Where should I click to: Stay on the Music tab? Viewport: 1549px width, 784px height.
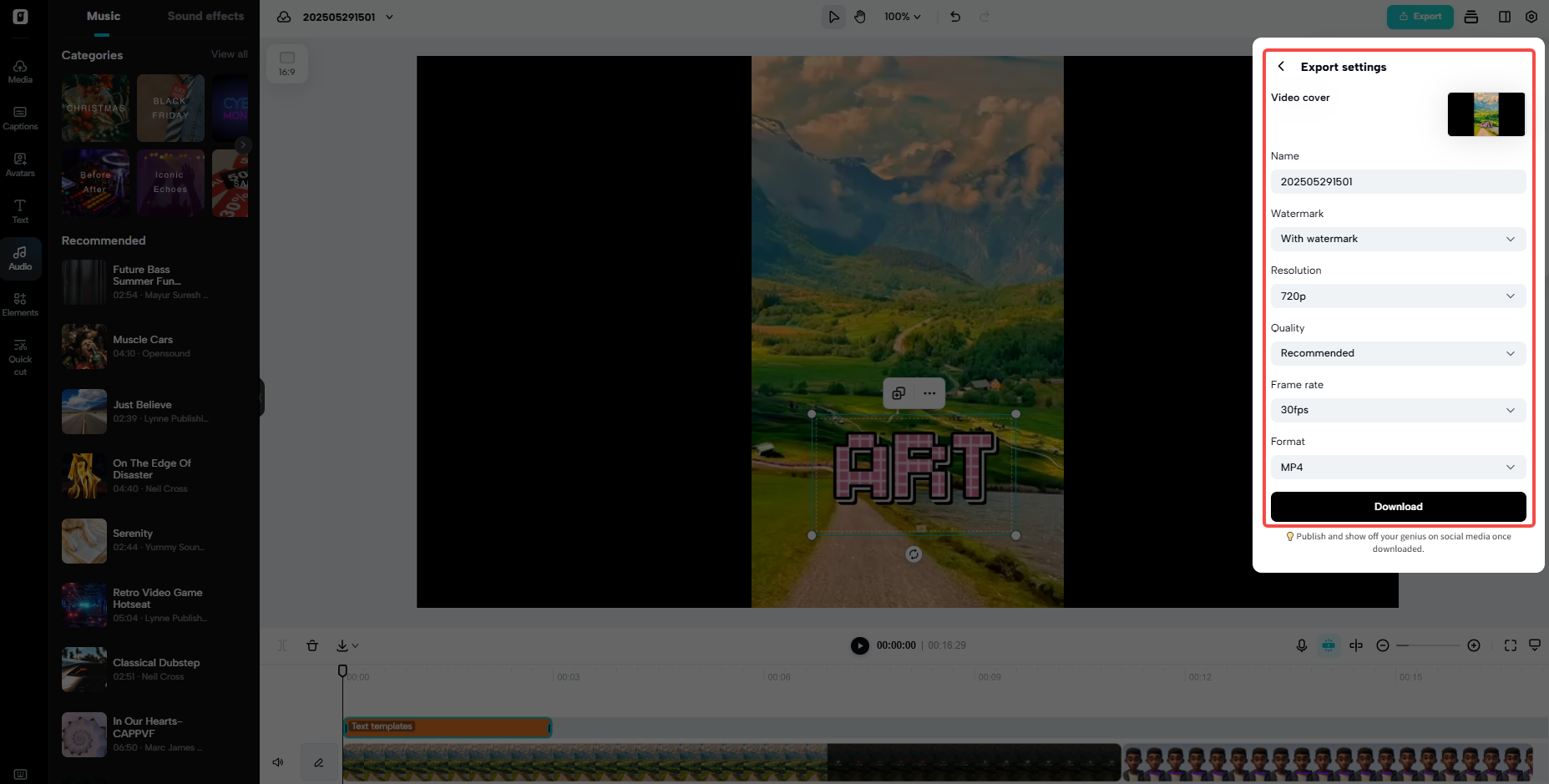(103, 16)
